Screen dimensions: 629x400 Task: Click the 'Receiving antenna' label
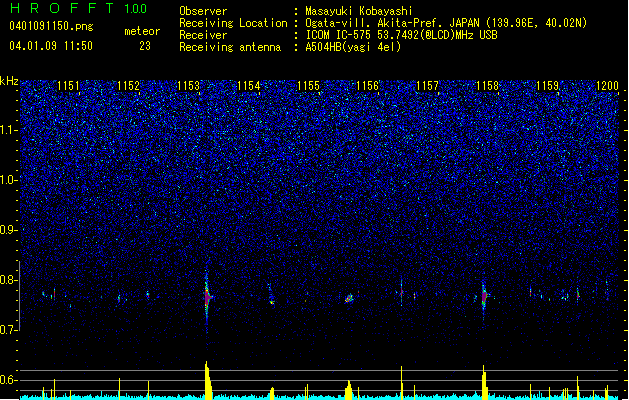pyautogui.click(x=230, y=47)
